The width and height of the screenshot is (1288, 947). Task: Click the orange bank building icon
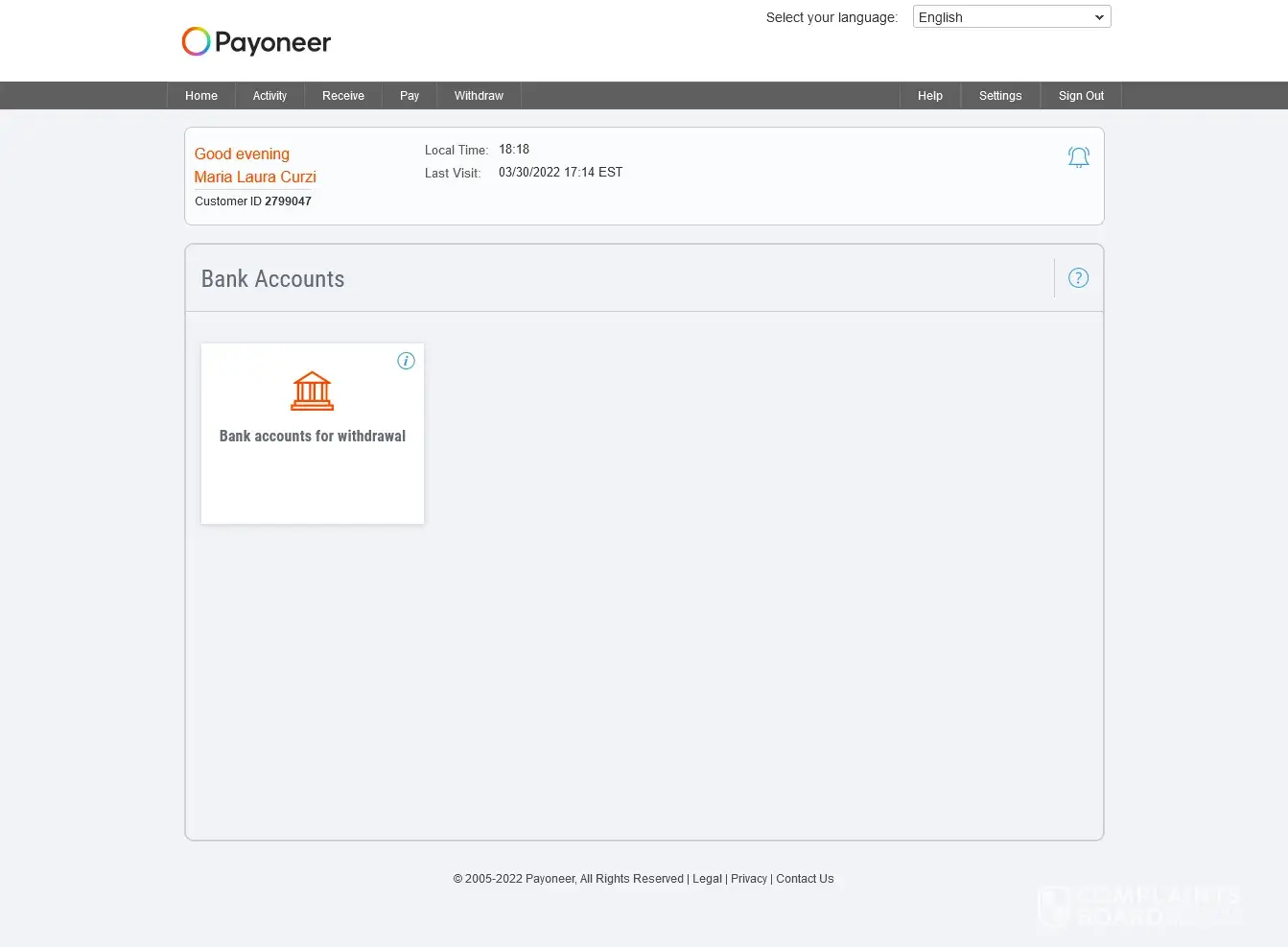[x=313, y=391]
